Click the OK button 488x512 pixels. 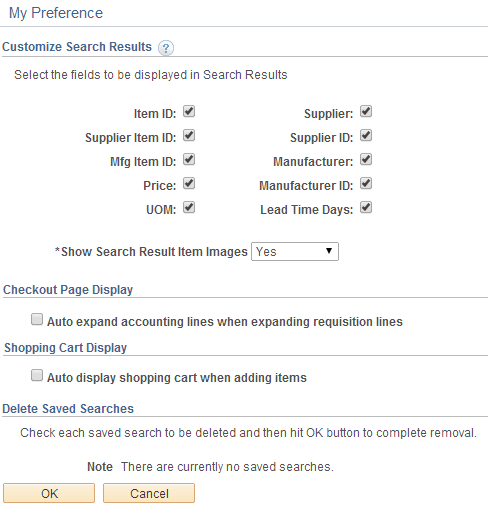coord(49,493)
